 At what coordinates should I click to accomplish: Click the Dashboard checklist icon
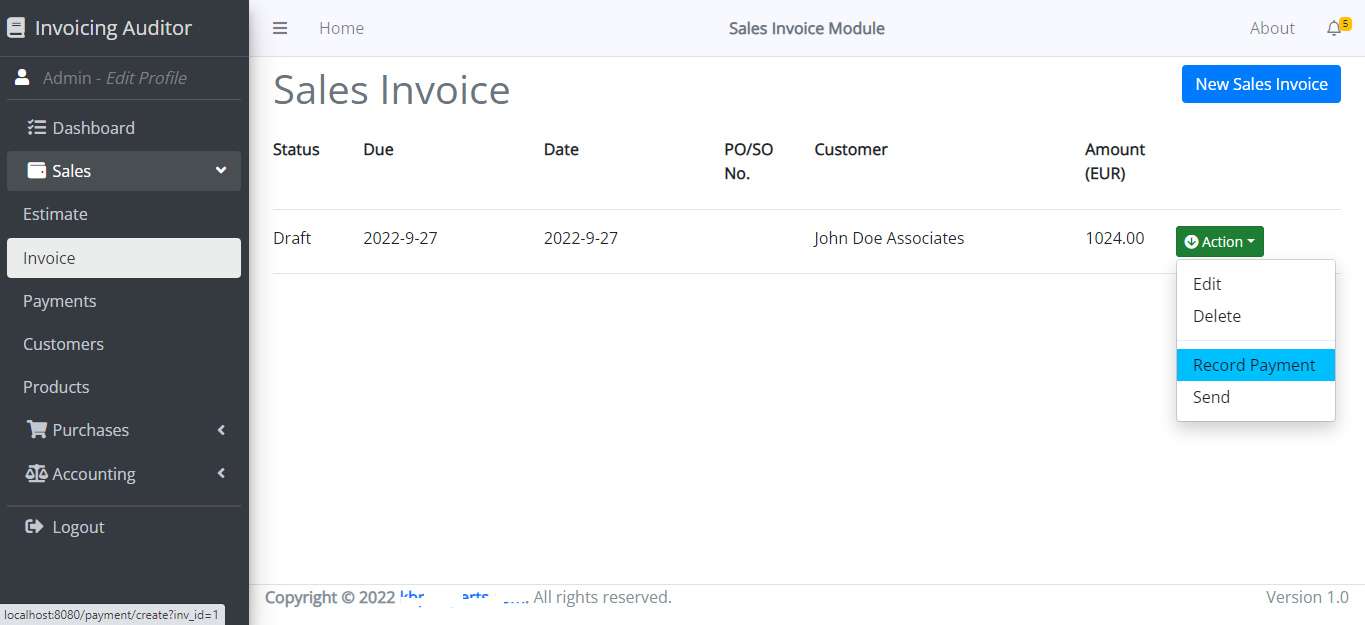[37, 128]
